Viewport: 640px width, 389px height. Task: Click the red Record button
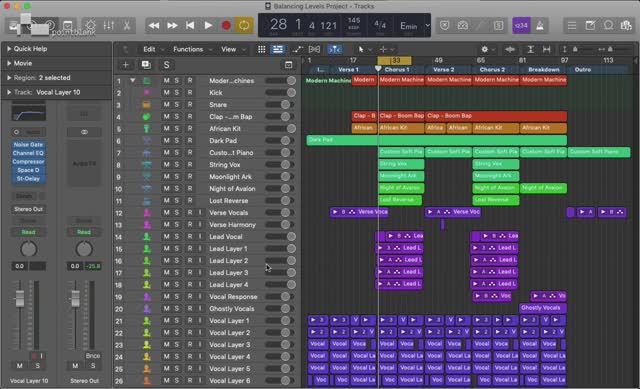click(x=226, y=25)
